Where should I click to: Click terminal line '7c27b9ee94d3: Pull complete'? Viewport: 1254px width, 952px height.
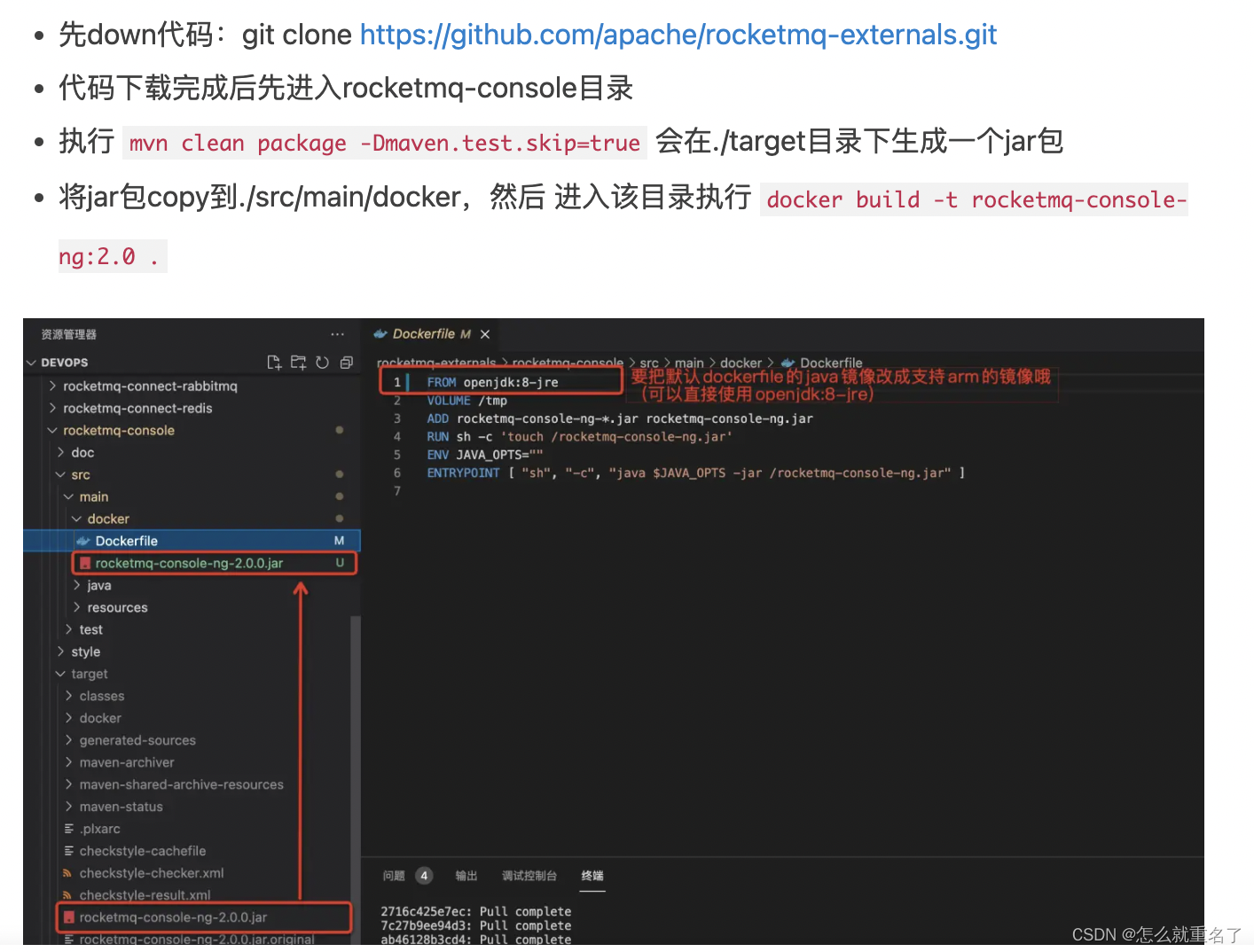475,926
